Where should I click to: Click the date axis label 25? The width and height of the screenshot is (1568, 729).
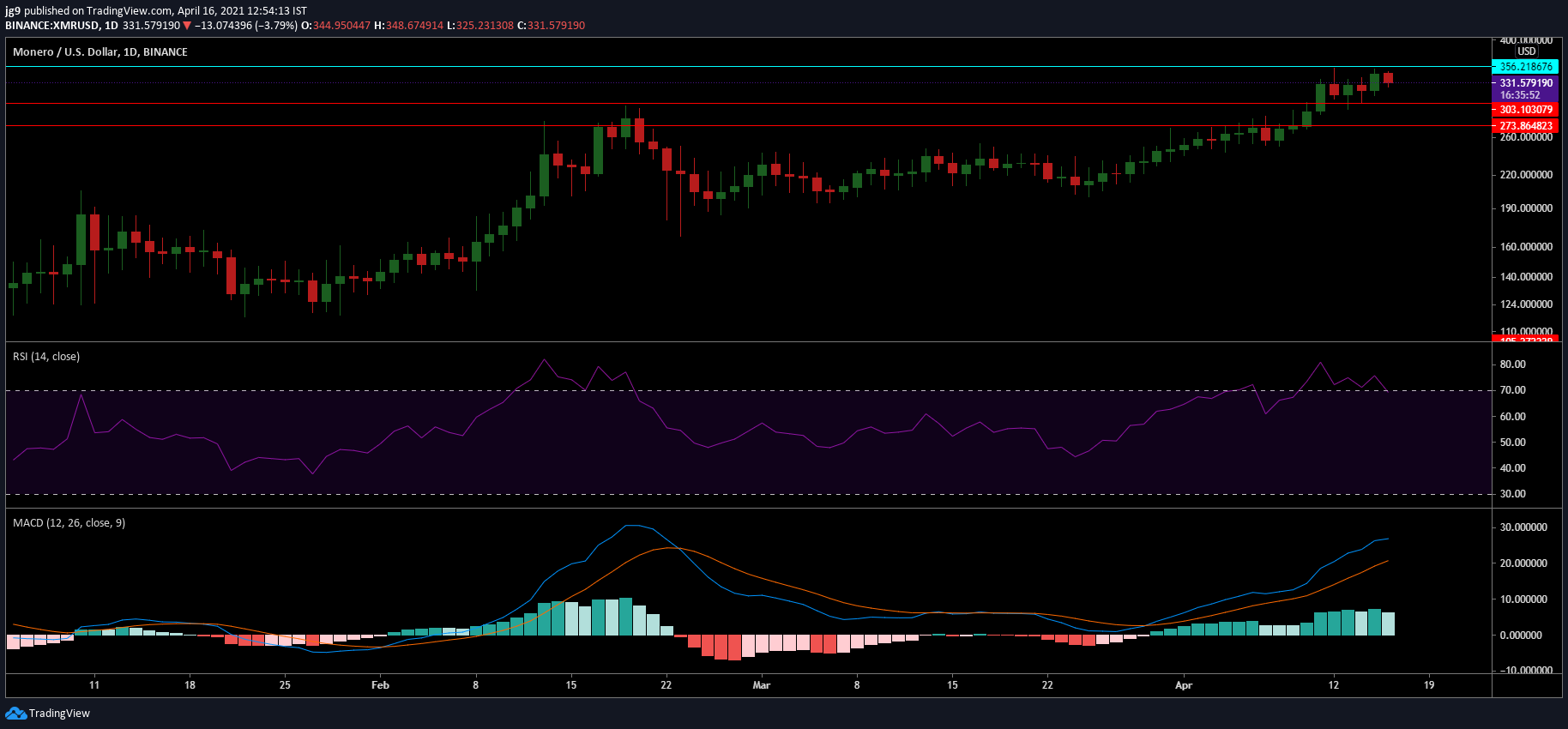(285, 685)
